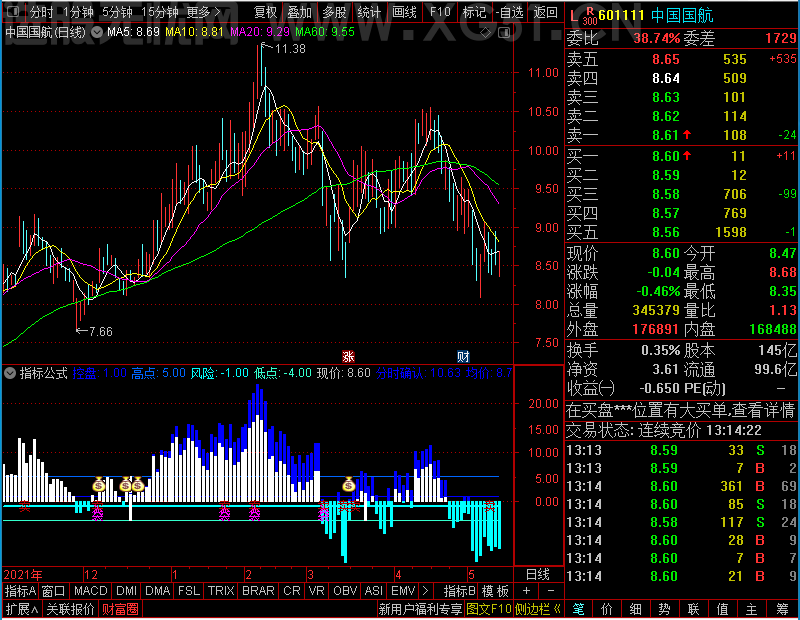
Task: Select the TRIX indicator
Action: point(221,591)
